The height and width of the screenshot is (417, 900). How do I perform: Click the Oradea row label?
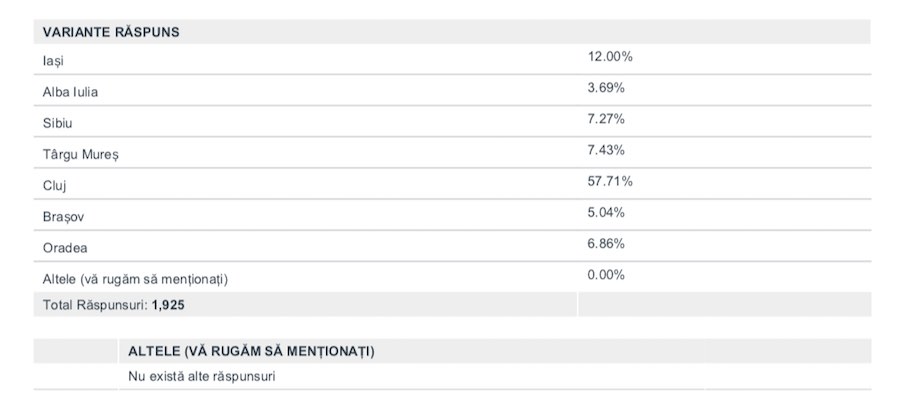(x=65, y=248)
